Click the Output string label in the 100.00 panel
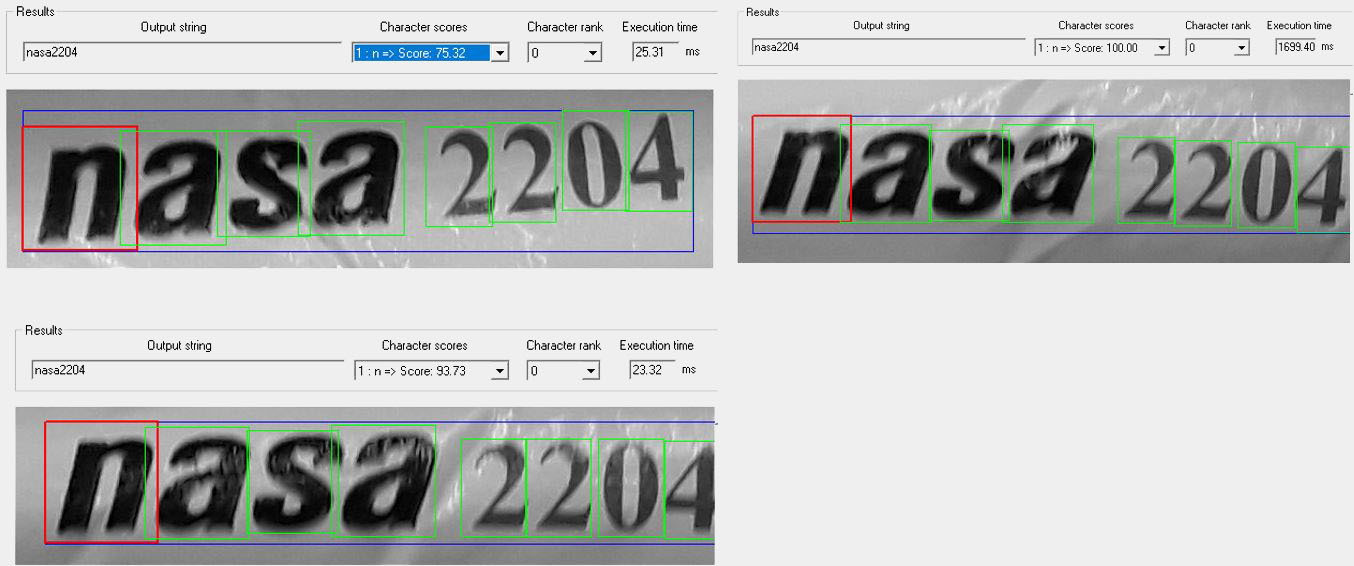This screenshot has height=566, width=1354. point(881,25)
